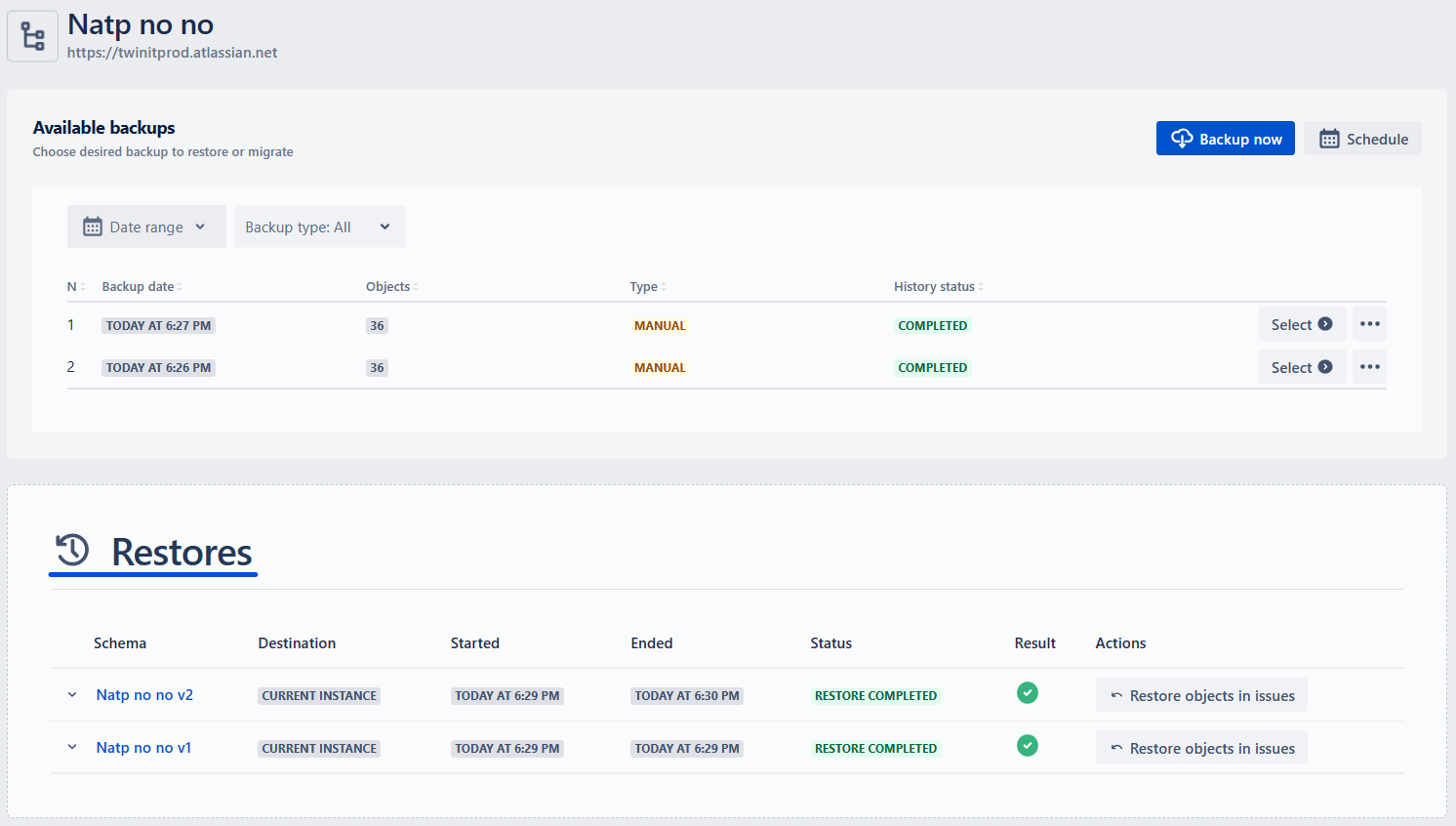Viewport: 1456px width, 826px height.
Task: Expand the Natp no no v2 restore row
Action: (72, 695)
